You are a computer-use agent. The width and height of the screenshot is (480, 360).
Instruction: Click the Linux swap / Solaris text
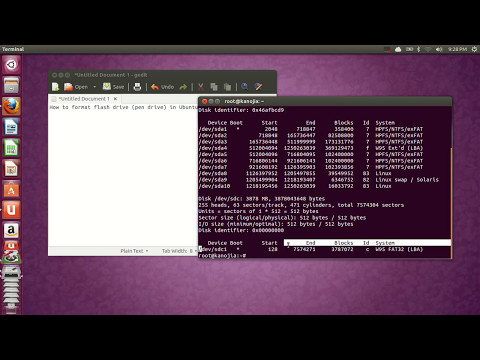(x=407, y=180)
